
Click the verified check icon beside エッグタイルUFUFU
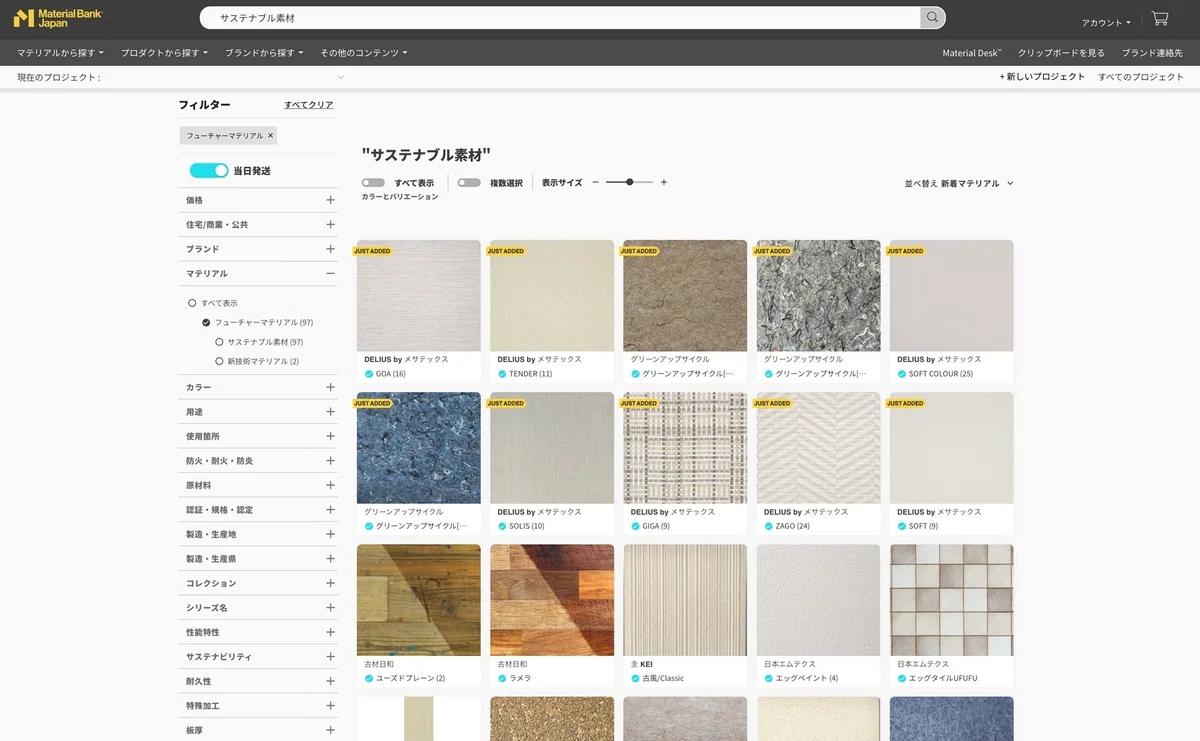pyautogui.click(x=902, y=678)
